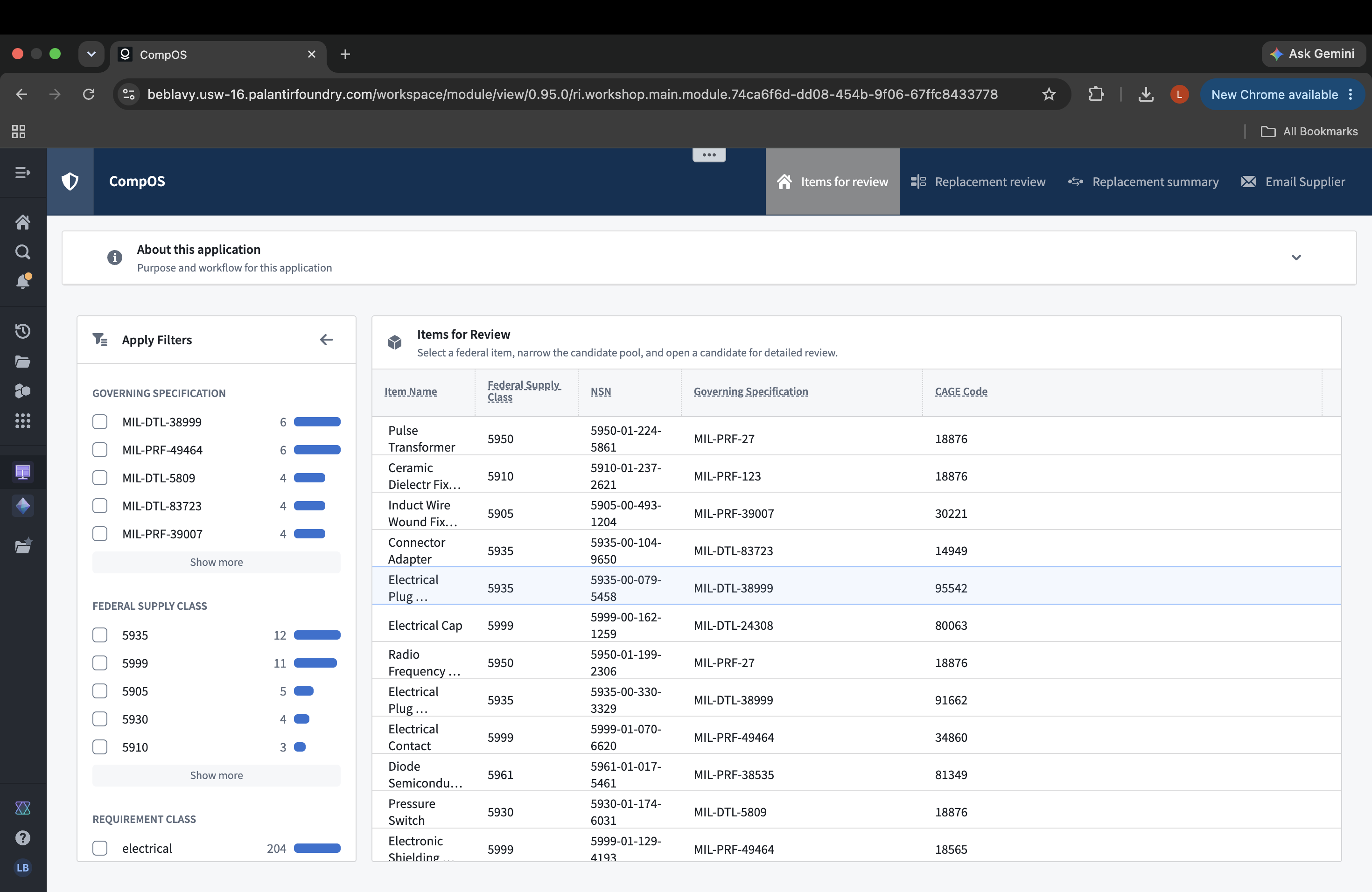Sort by Item Name column header
The height and width of the screenshot is (892, 1372).
pyautogui.click(x=411, y=392)
